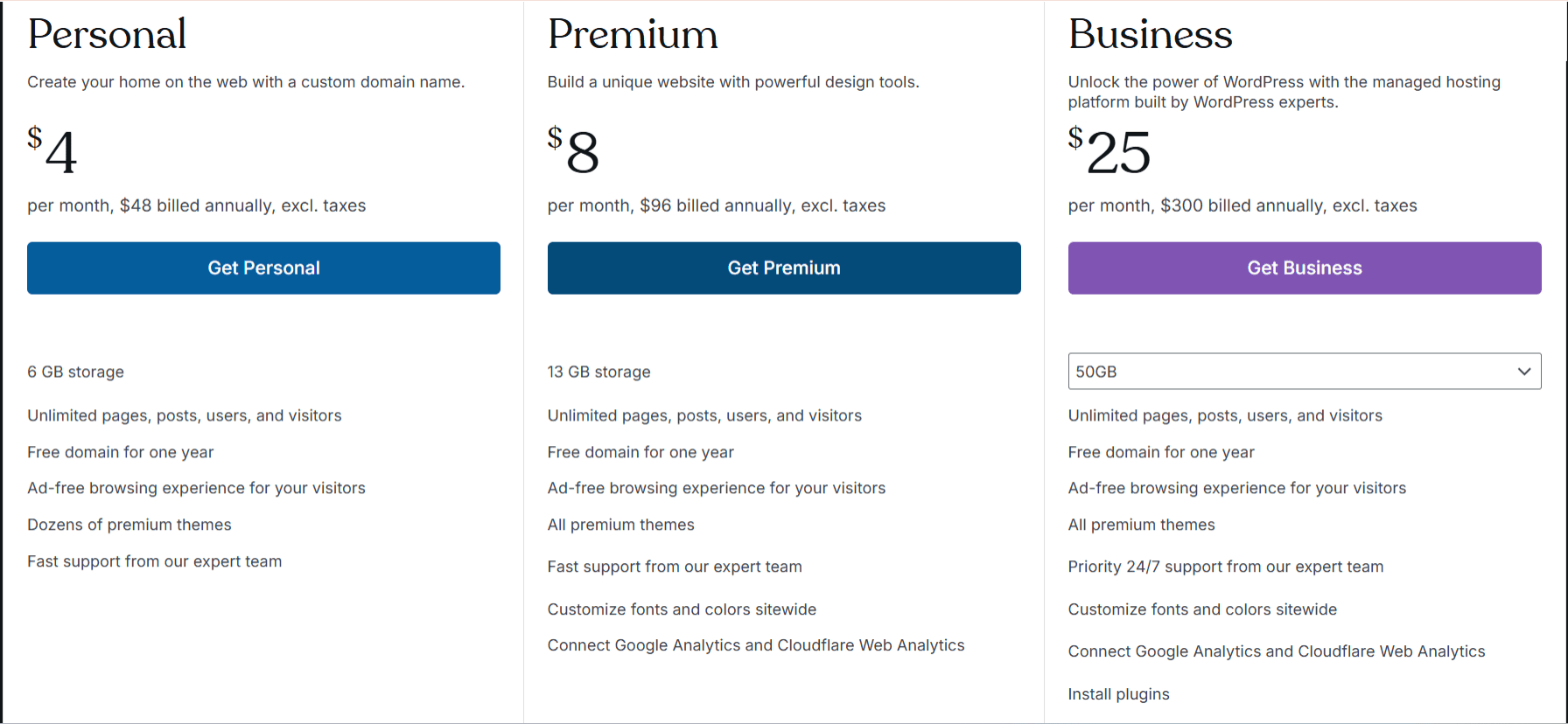Image resolution: width=1568 pixels, height=724 pixels.
Task: Select the Business plan title
Action: [1151, 34]
